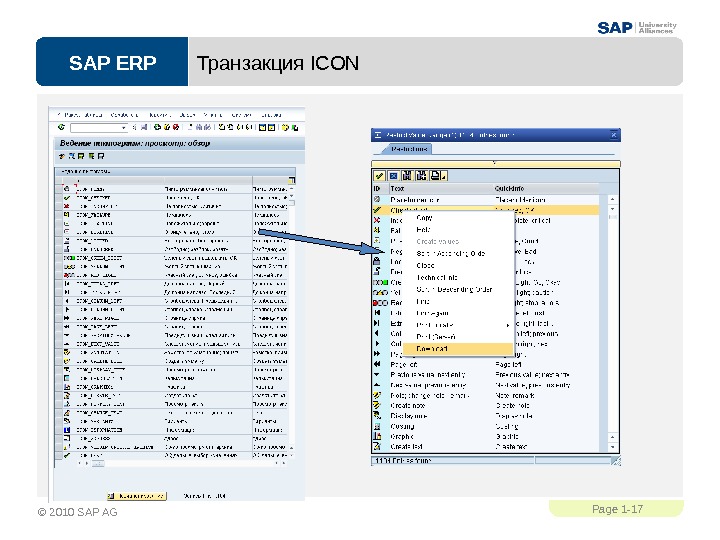Click the Find Next binoculars-plus icon in dialog

421,176
